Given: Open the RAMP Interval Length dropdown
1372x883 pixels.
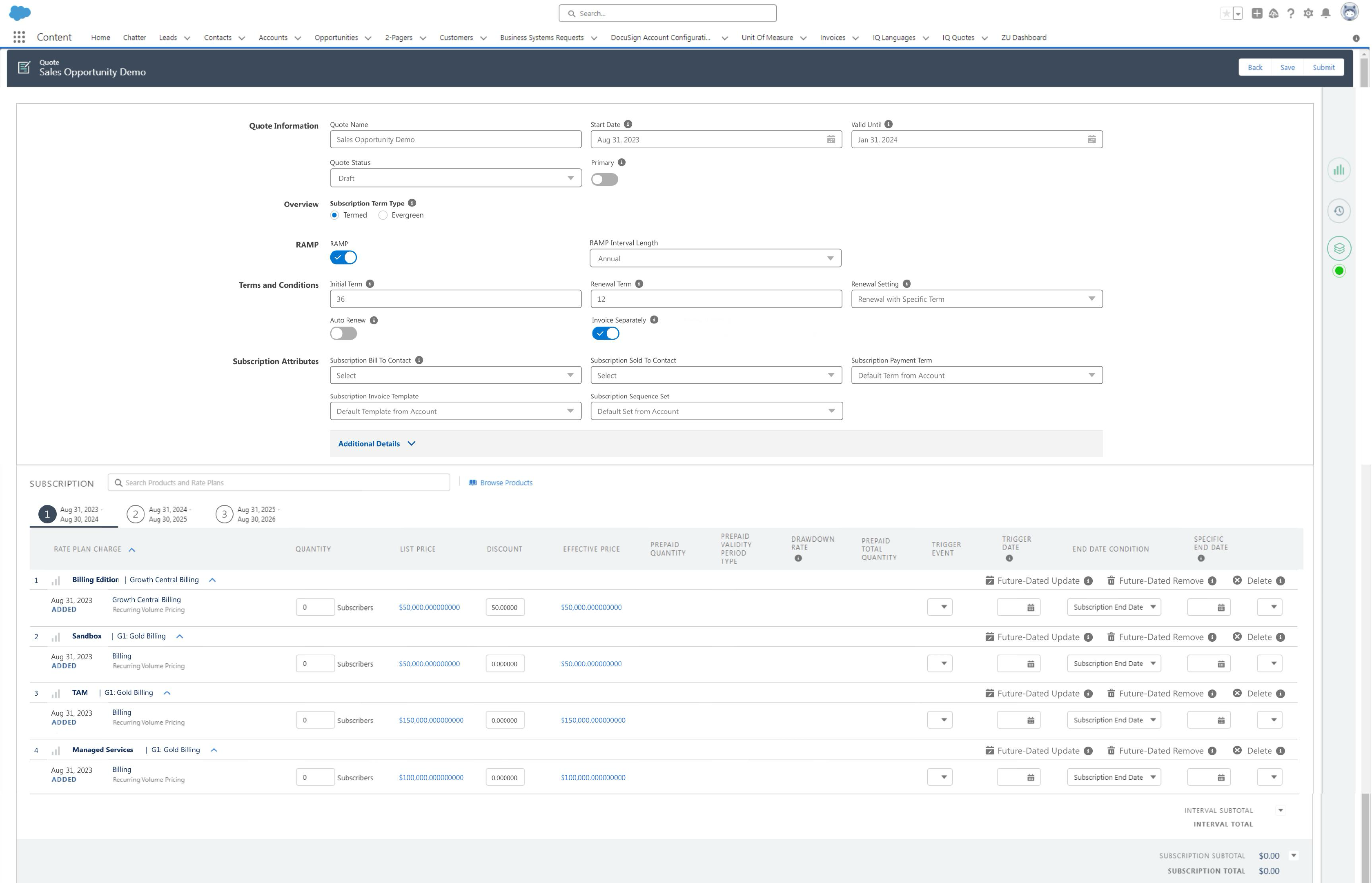Looking at the screenshot, I should point(830,258).
